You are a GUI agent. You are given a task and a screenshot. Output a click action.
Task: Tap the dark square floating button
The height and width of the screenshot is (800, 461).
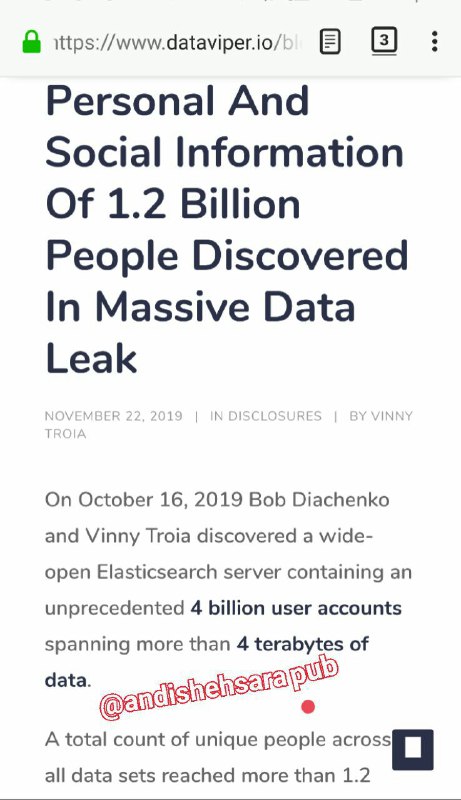pos(413,749)
